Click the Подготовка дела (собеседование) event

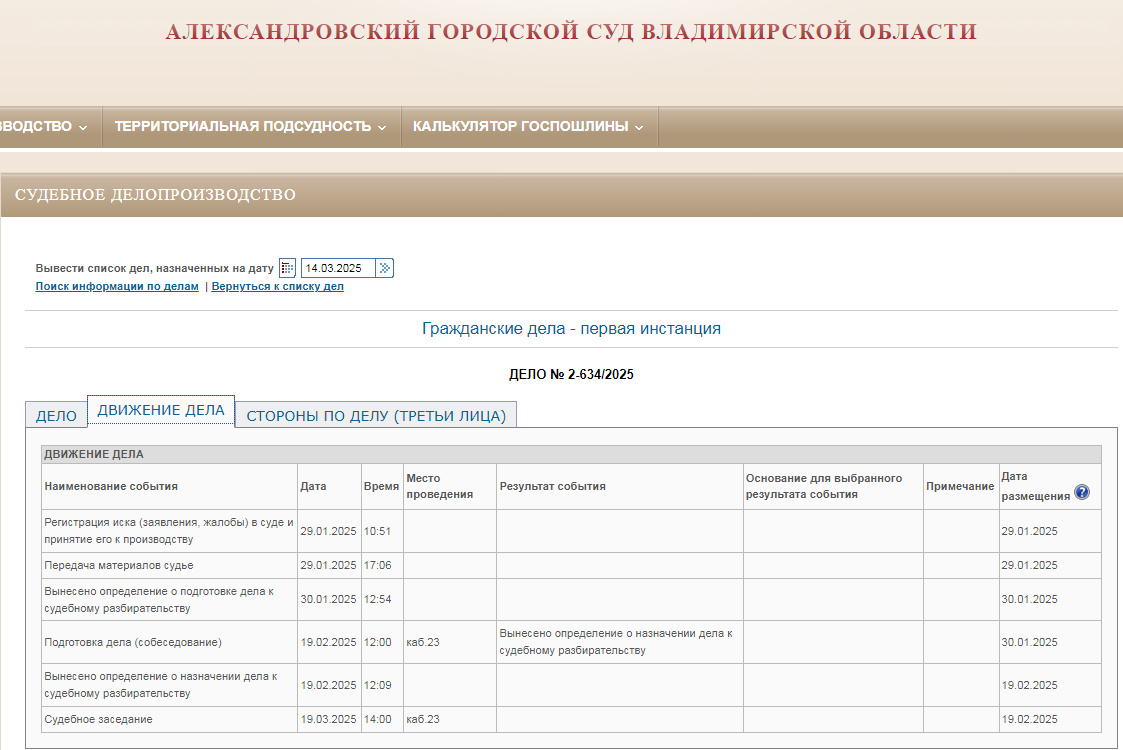[133, 642]
